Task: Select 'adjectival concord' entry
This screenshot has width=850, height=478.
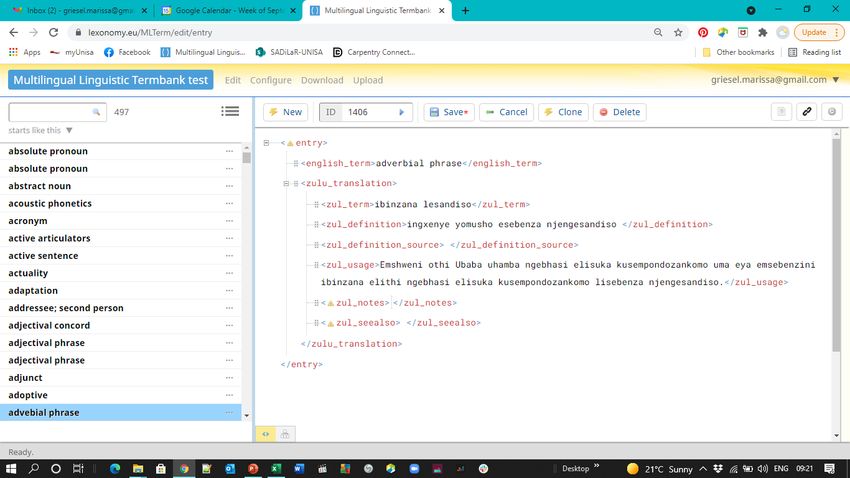Action: pyautogui.click(x=120, y=325)
